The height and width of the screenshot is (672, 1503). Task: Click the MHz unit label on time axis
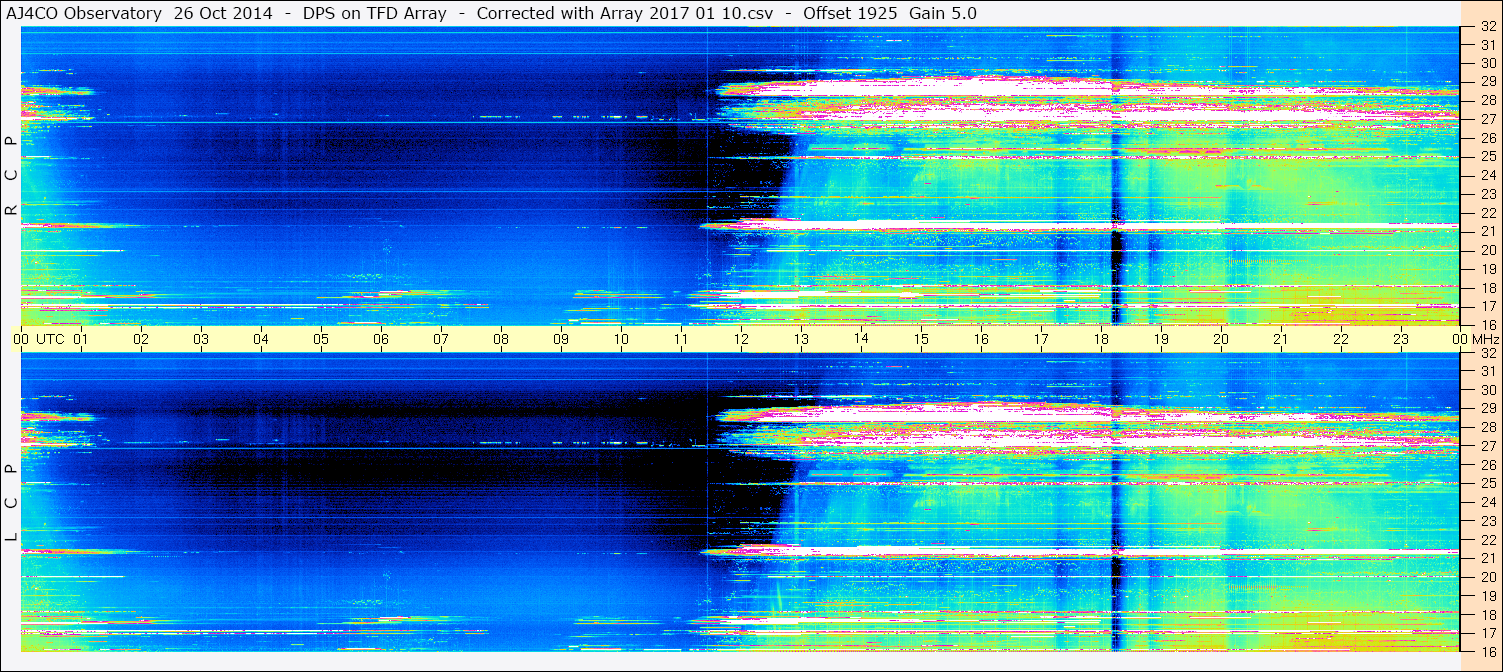1484,339
